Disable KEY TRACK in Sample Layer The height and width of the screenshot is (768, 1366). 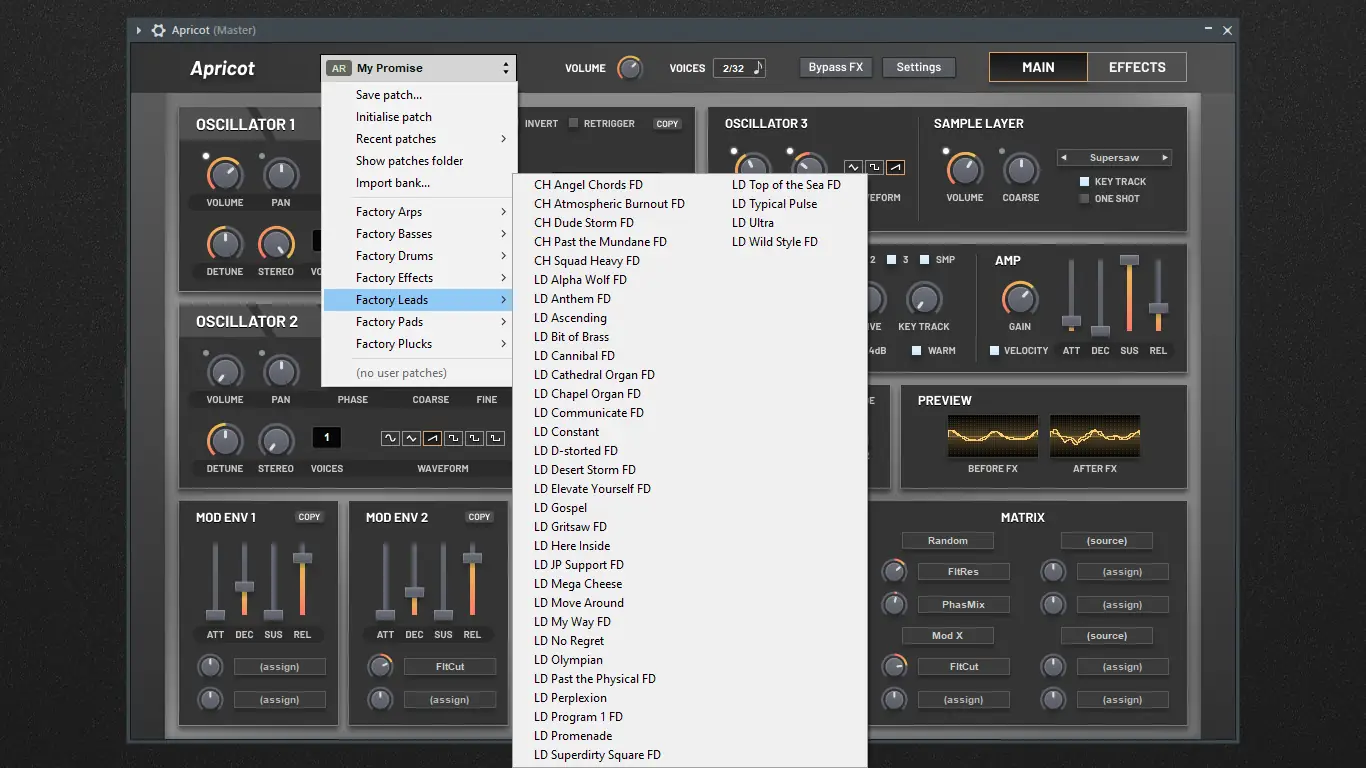tap(1084, 182)
